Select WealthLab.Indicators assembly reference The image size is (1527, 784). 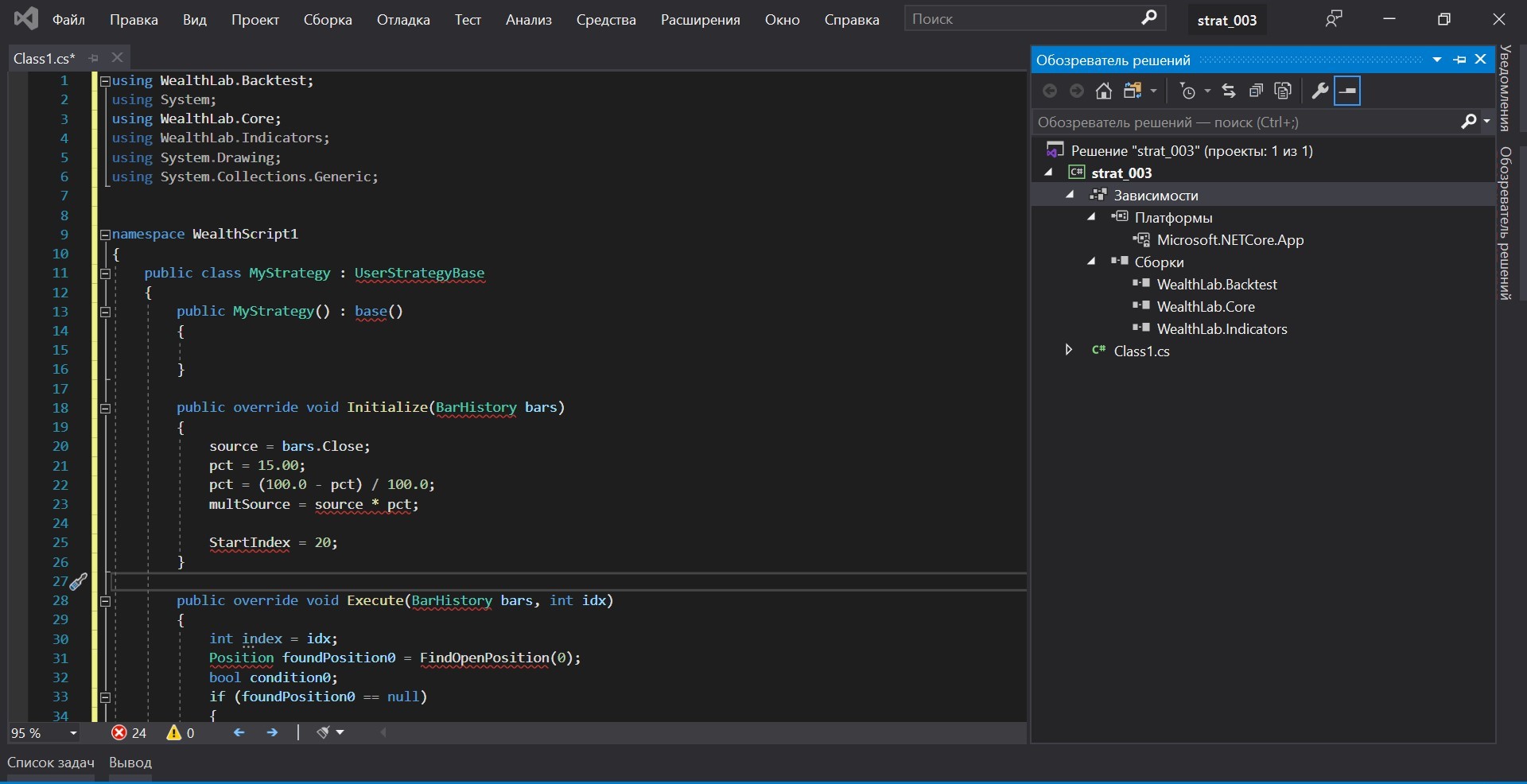1222,329
